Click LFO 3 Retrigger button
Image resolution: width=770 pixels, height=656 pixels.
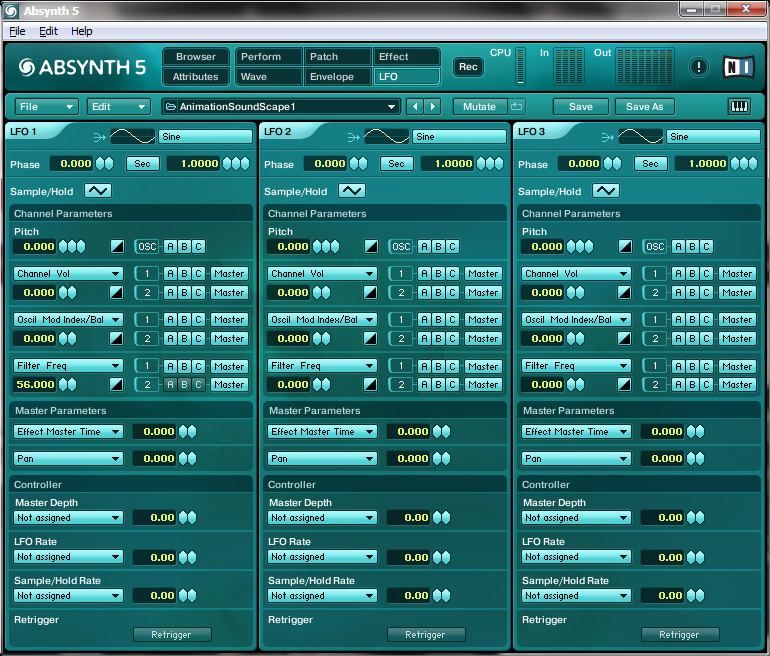tap(679, 634)
